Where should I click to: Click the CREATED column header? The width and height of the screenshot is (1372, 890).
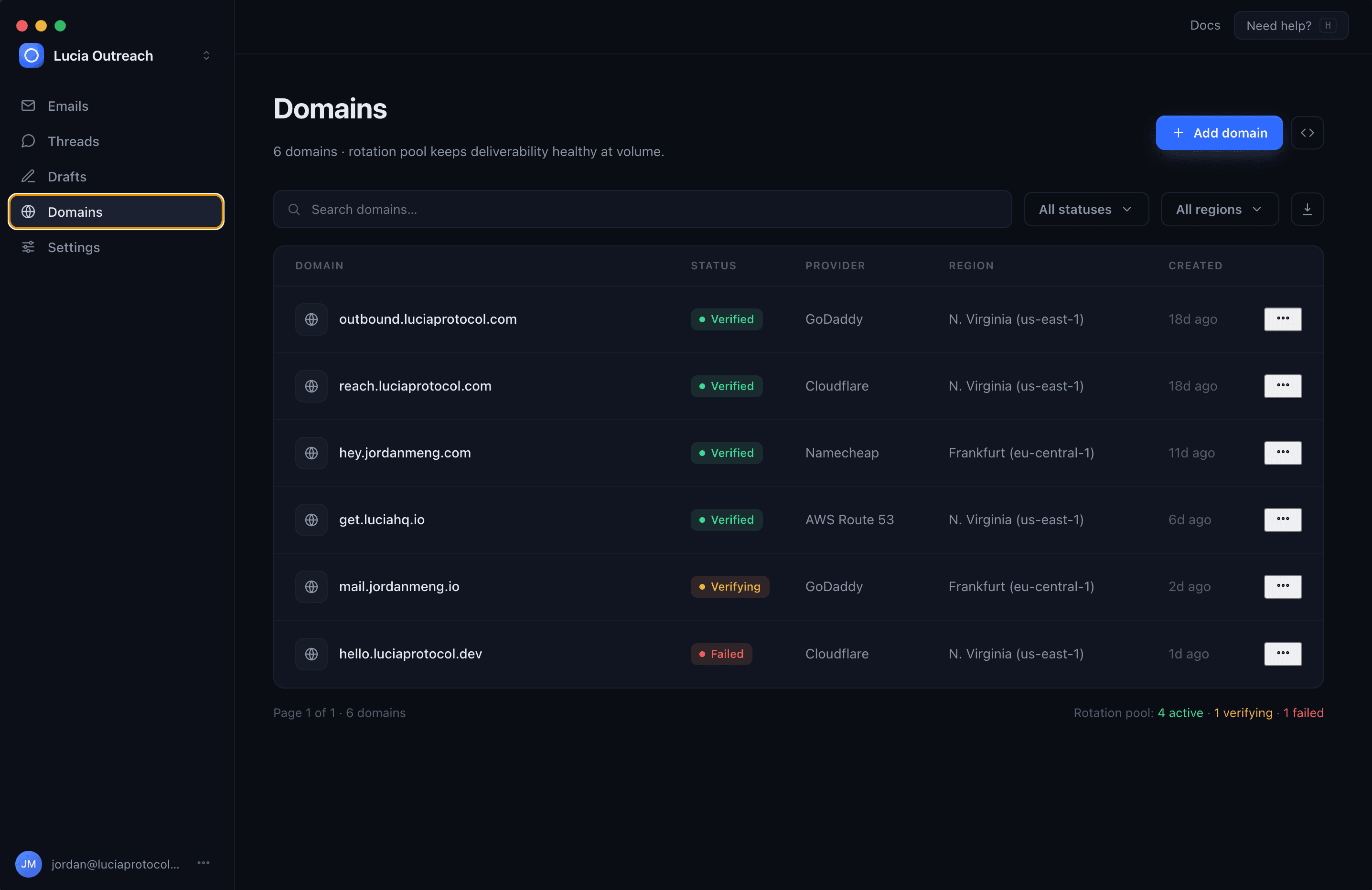(x=1195, y=265)
